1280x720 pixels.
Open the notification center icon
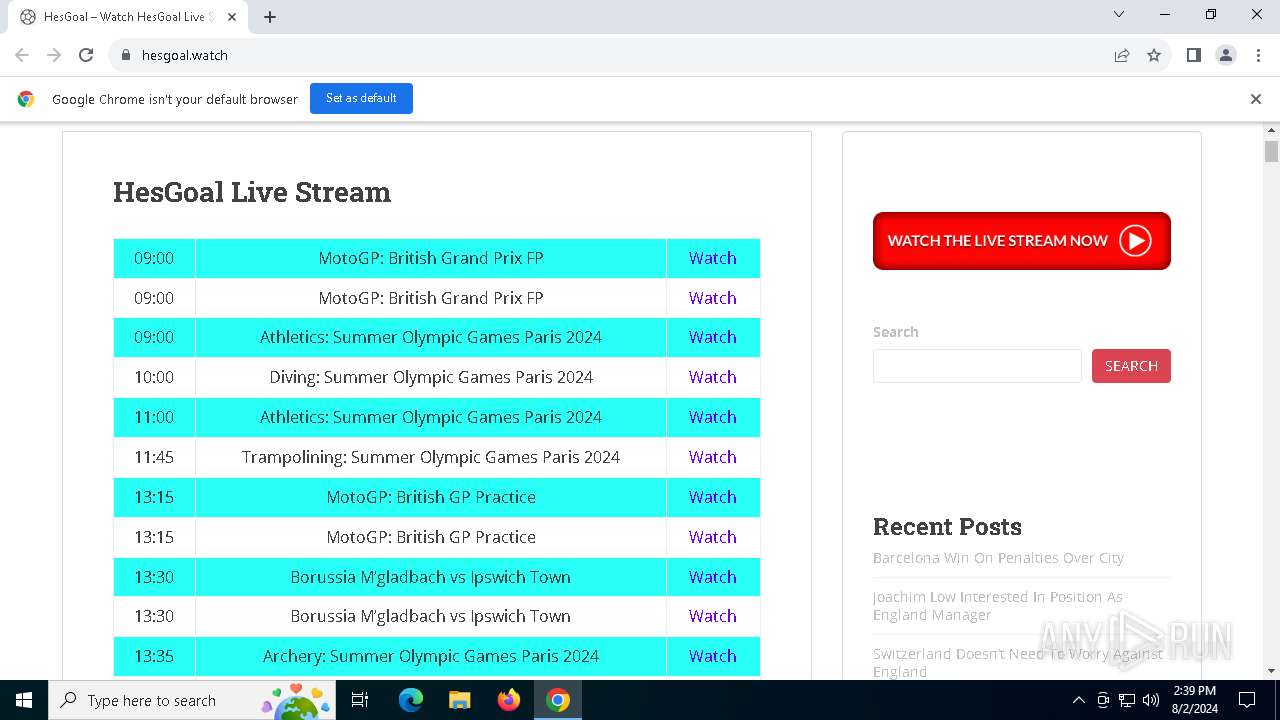click(1247, 700)
